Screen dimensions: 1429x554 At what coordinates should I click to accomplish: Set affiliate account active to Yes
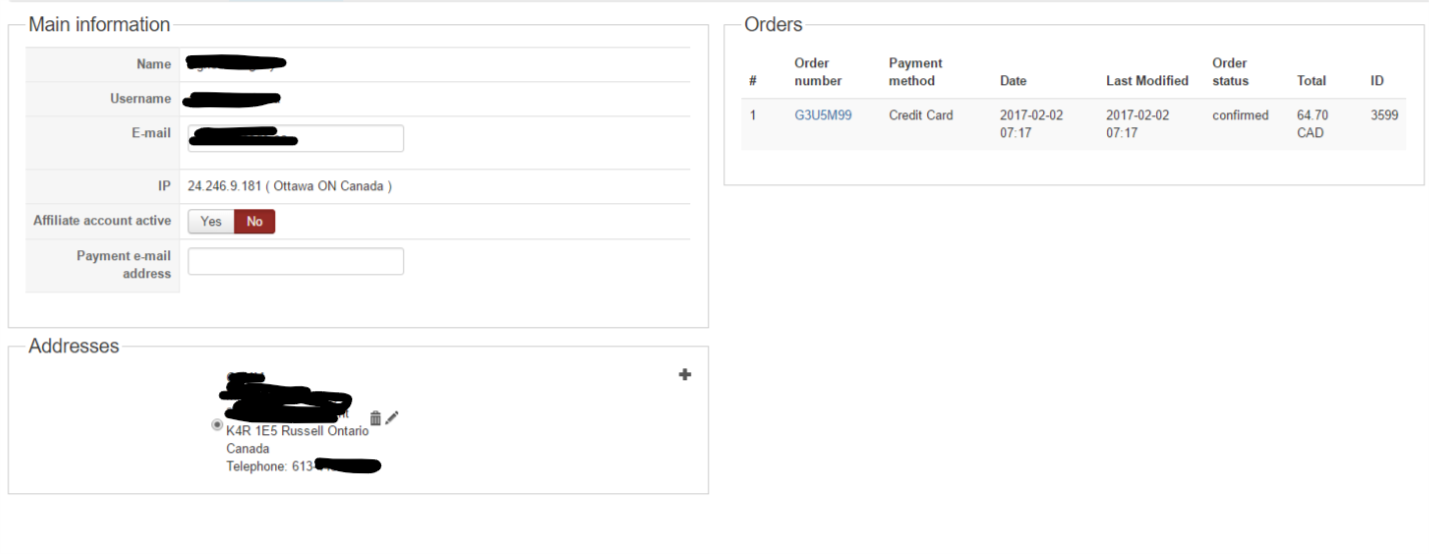211,222
